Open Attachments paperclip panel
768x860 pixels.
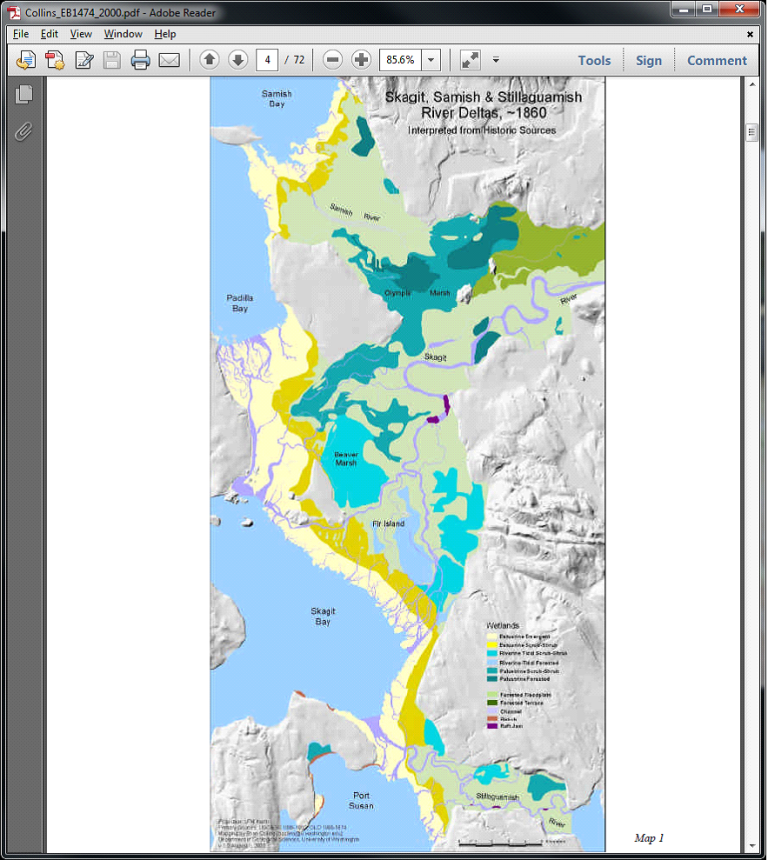24,131
